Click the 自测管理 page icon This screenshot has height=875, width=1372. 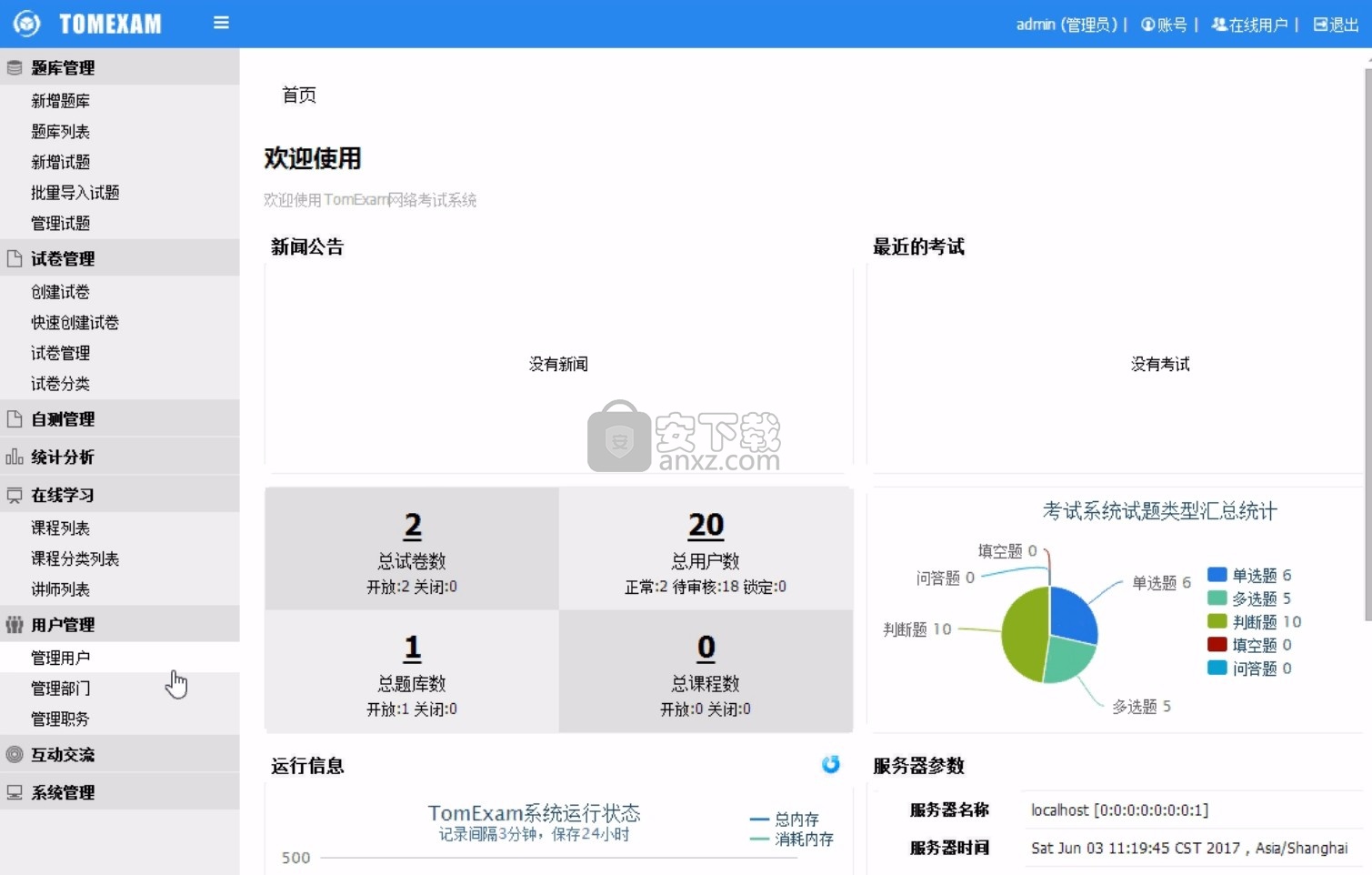pyautogui.click(x=15, y=419)
